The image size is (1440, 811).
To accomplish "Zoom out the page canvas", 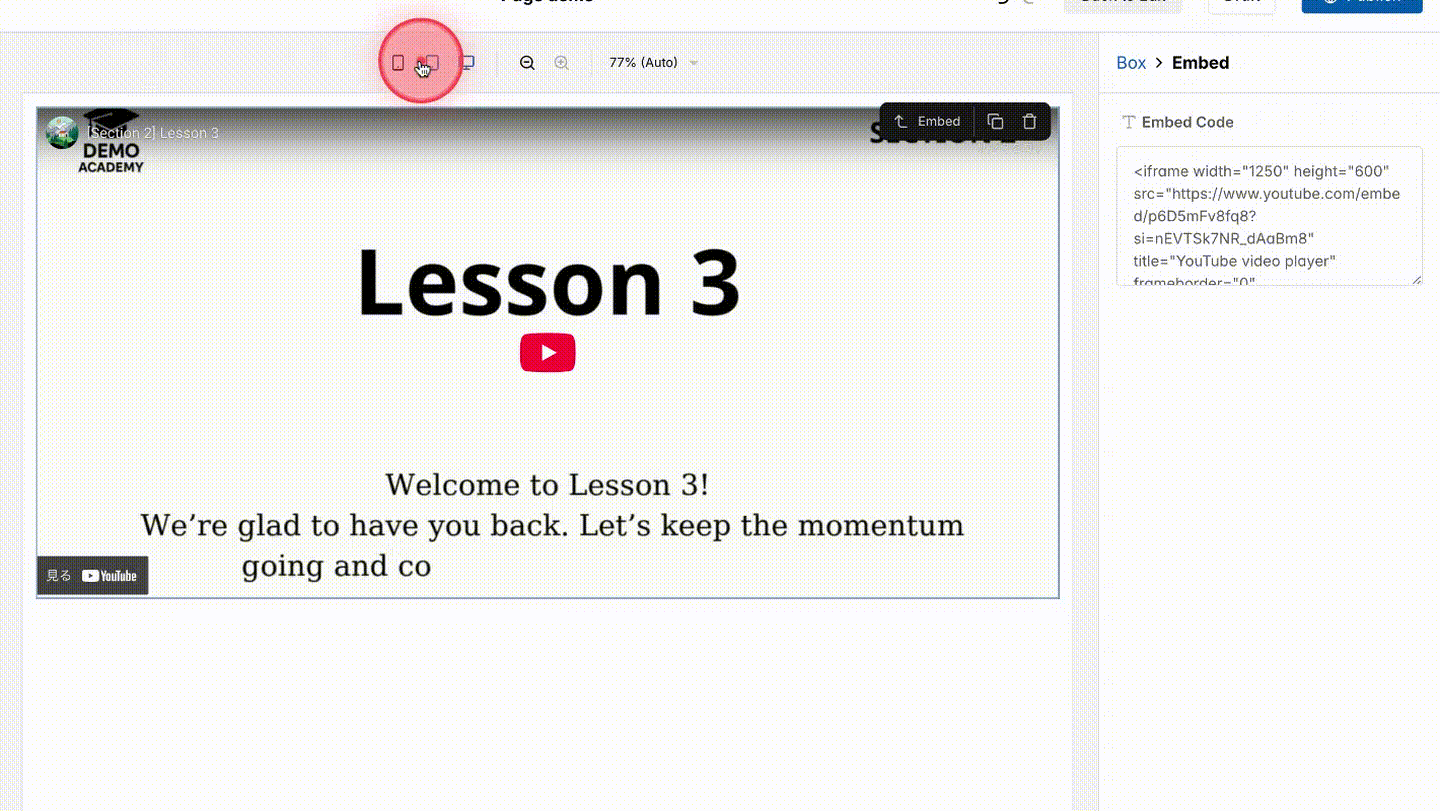I will coord(527,62).
